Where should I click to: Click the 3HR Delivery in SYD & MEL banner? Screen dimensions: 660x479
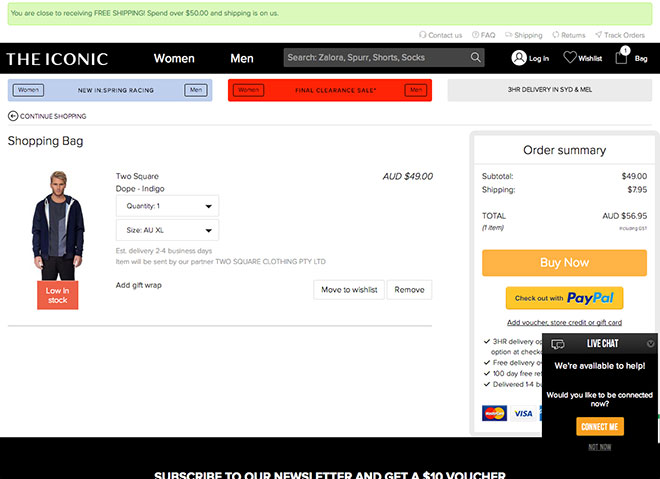click(550, 90)
